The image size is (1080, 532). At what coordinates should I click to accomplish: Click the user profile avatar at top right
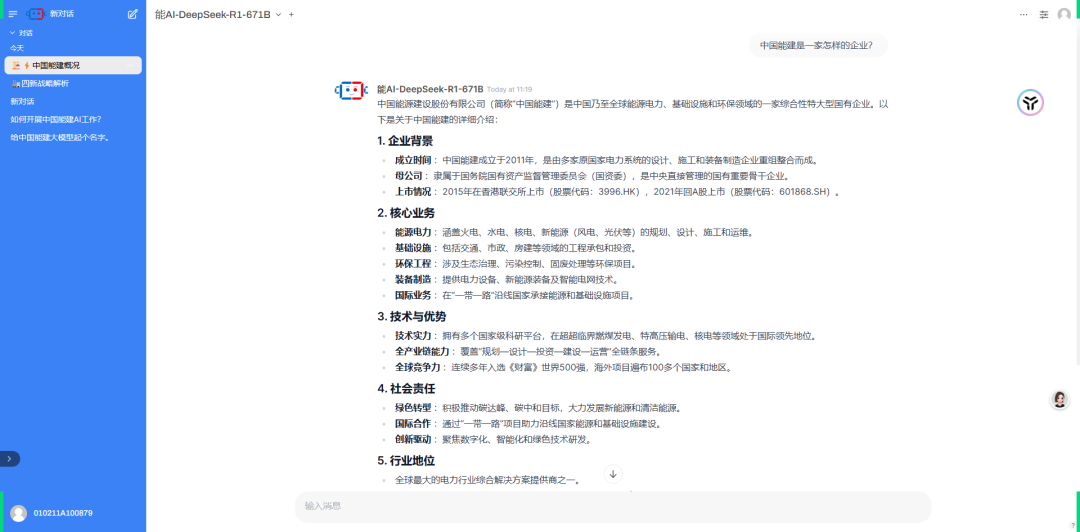pos(1064,14)
